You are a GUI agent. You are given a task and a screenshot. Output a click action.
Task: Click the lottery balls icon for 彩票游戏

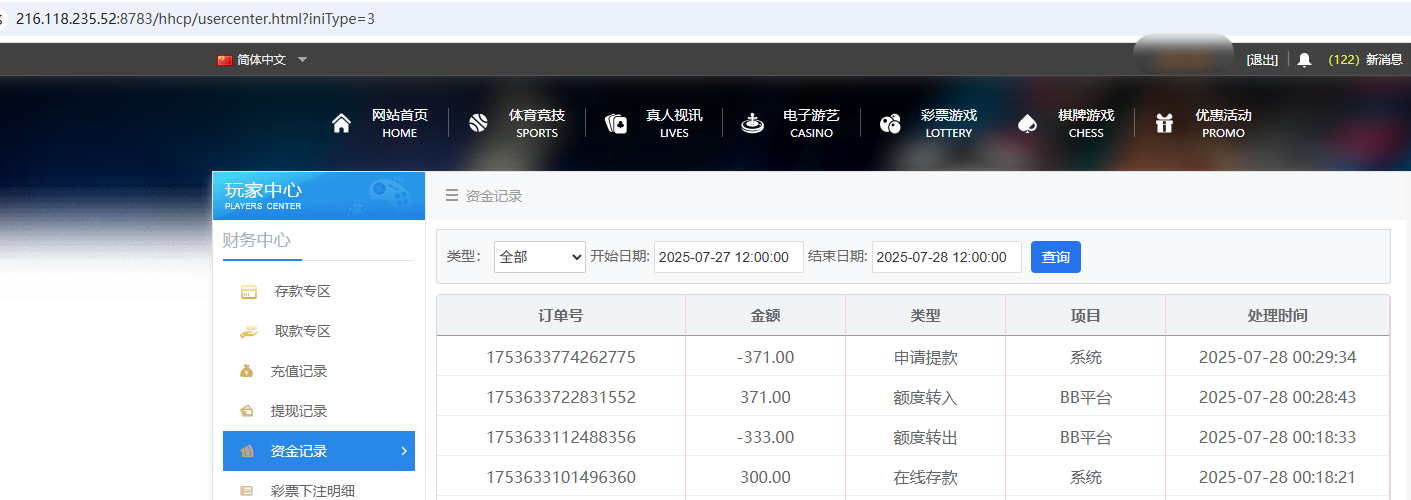[x=890, y=123]
